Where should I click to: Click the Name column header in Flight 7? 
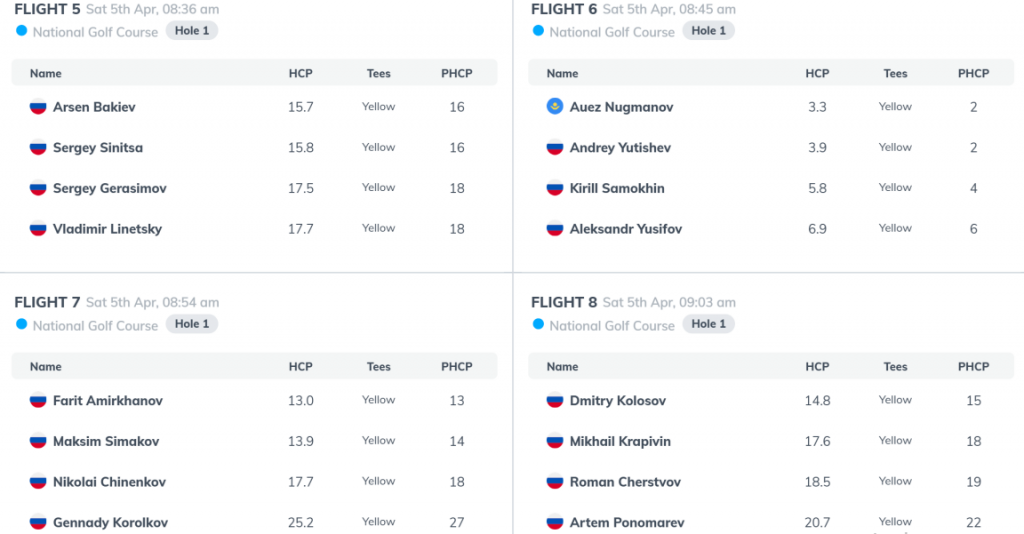46,366
